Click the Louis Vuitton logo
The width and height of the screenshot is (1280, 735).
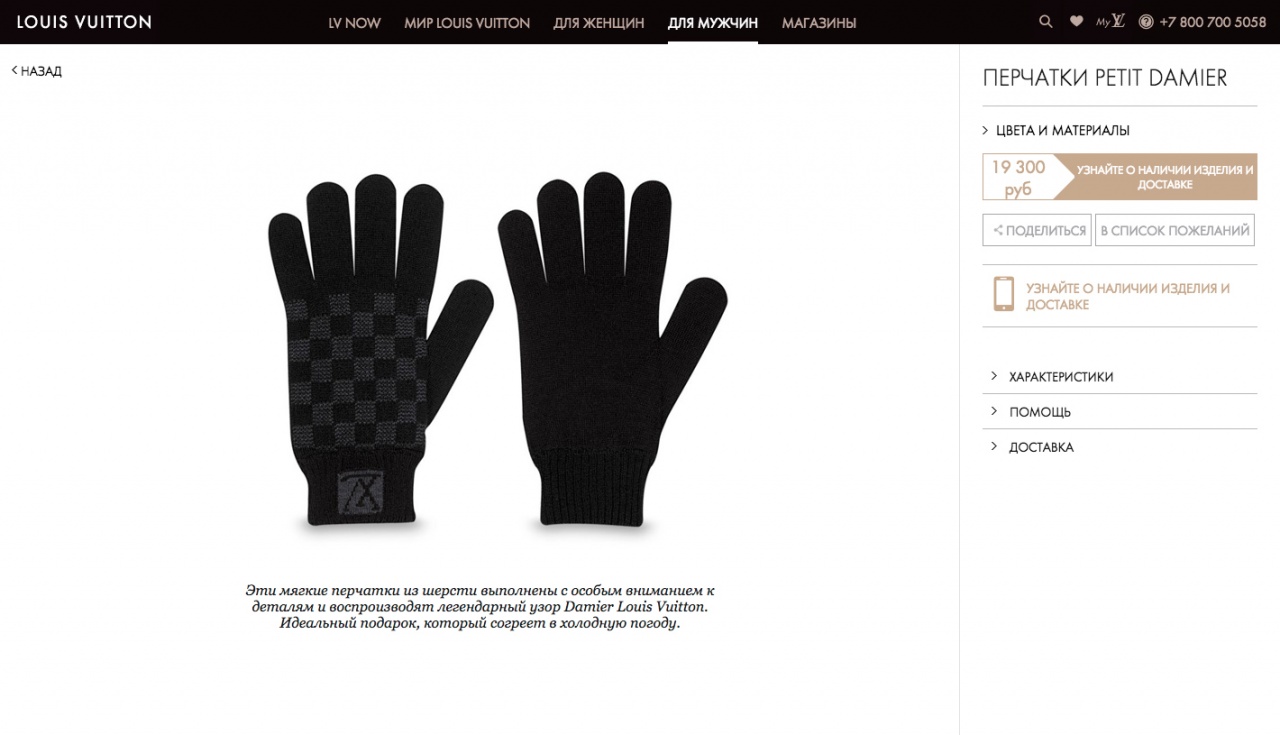pyautogui.click(x=84, y=21)
